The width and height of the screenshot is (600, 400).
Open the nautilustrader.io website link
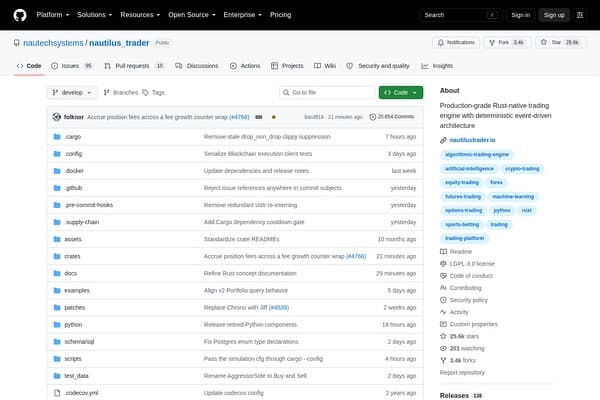(x=472, y=140)
